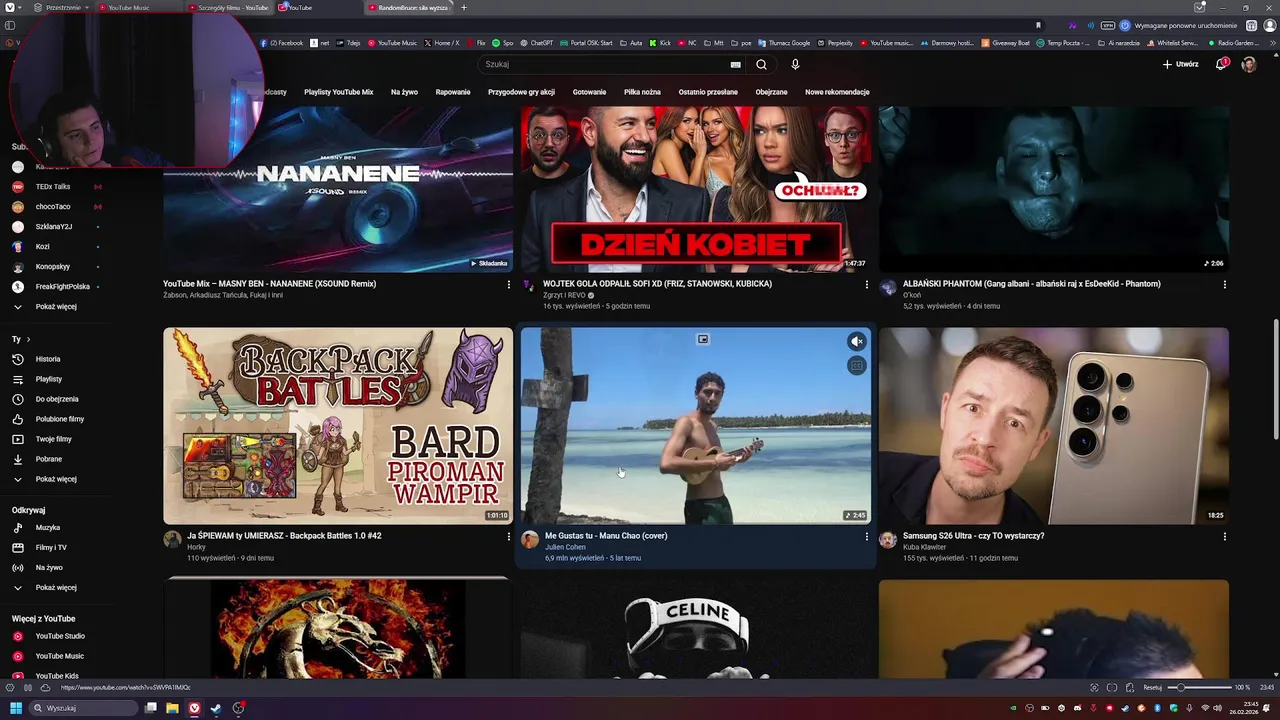The height and width of the screenshot is (720, 1280).
Task: Open SzklanaY2J subscription
Action: pyautogui.click(x=56, y=227)
